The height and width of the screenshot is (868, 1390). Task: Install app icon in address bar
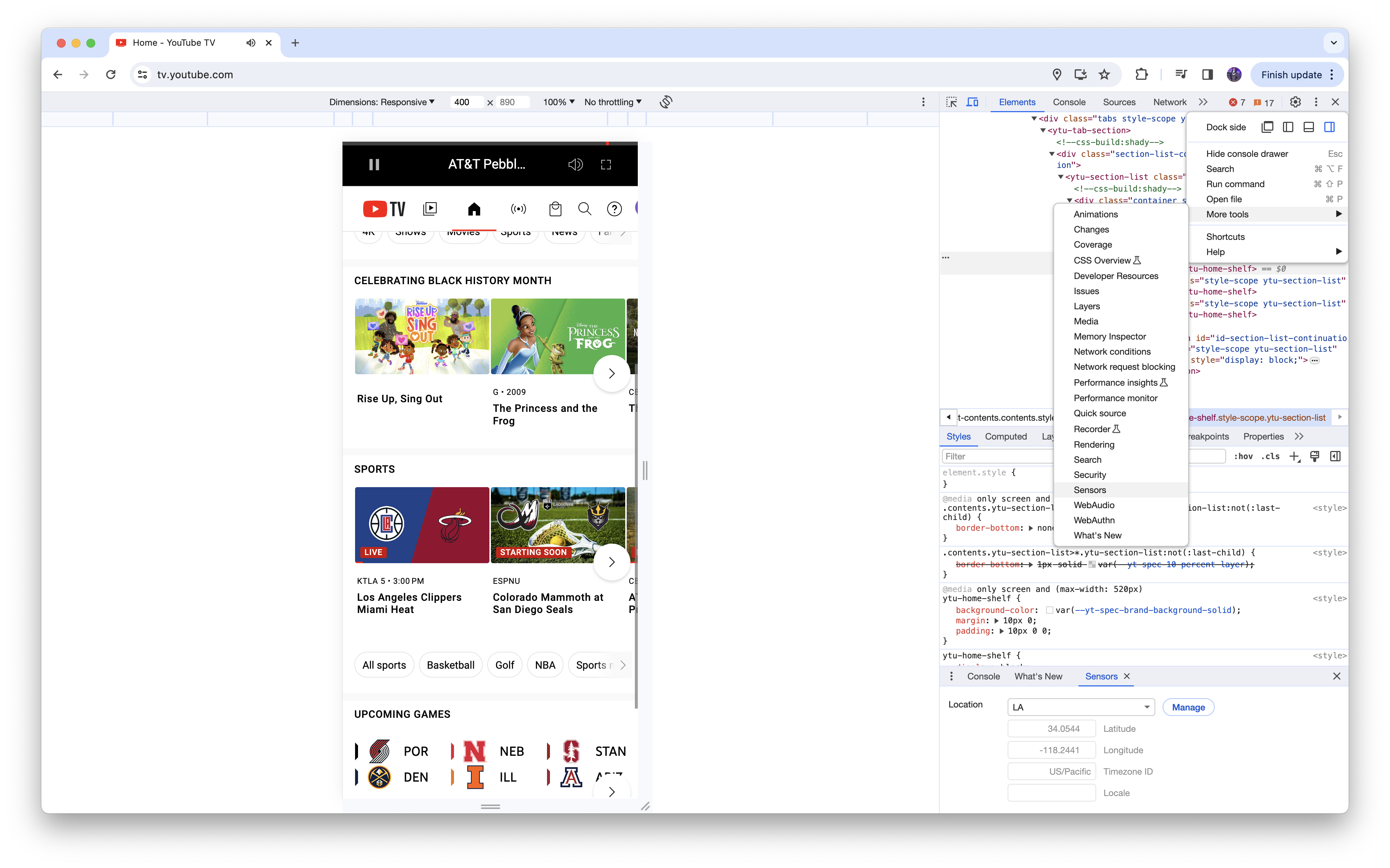[x=1080, y=75]
